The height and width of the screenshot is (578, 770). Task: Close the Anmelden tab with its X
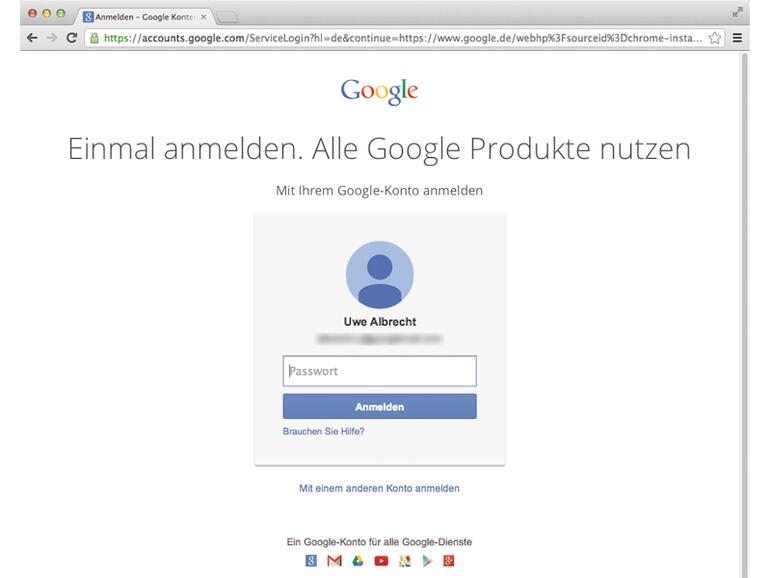click(x=203, y=17)
